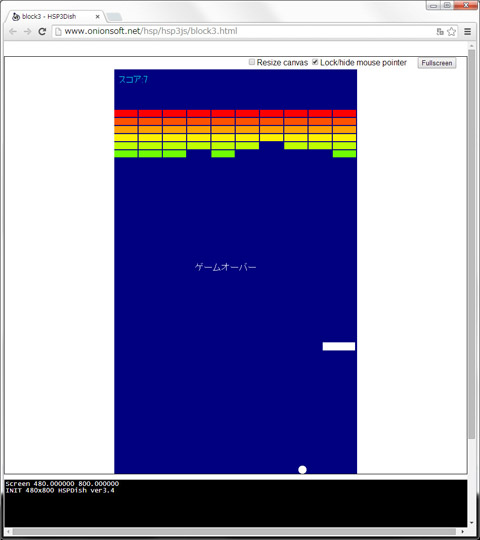Uncheck Lock/hide mouse pointer
Screen dimensions: 480x540
point(315,62)
